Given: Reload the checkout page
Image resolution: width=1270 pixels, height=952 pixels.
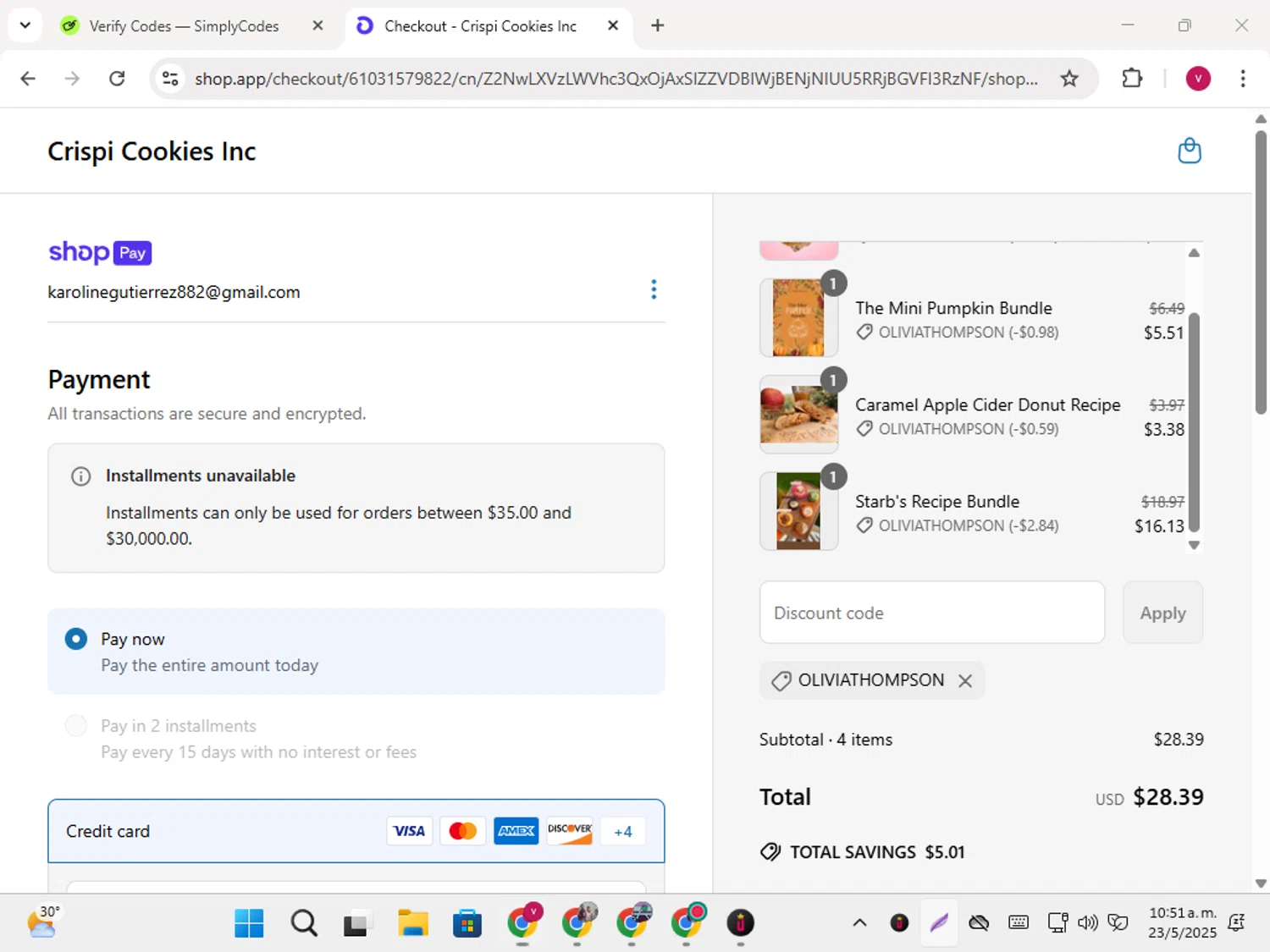Looking at the screenshot, I should click(117, 79).
